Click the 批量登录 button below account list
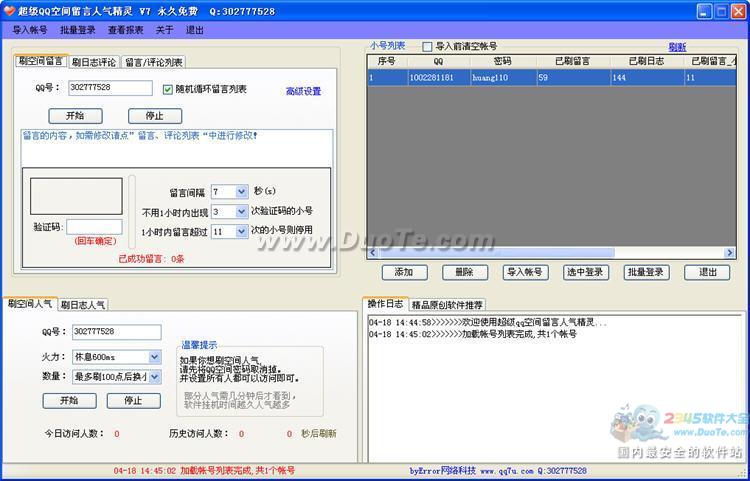This screenshot has height=481, width=750. (x=646, y=273)
